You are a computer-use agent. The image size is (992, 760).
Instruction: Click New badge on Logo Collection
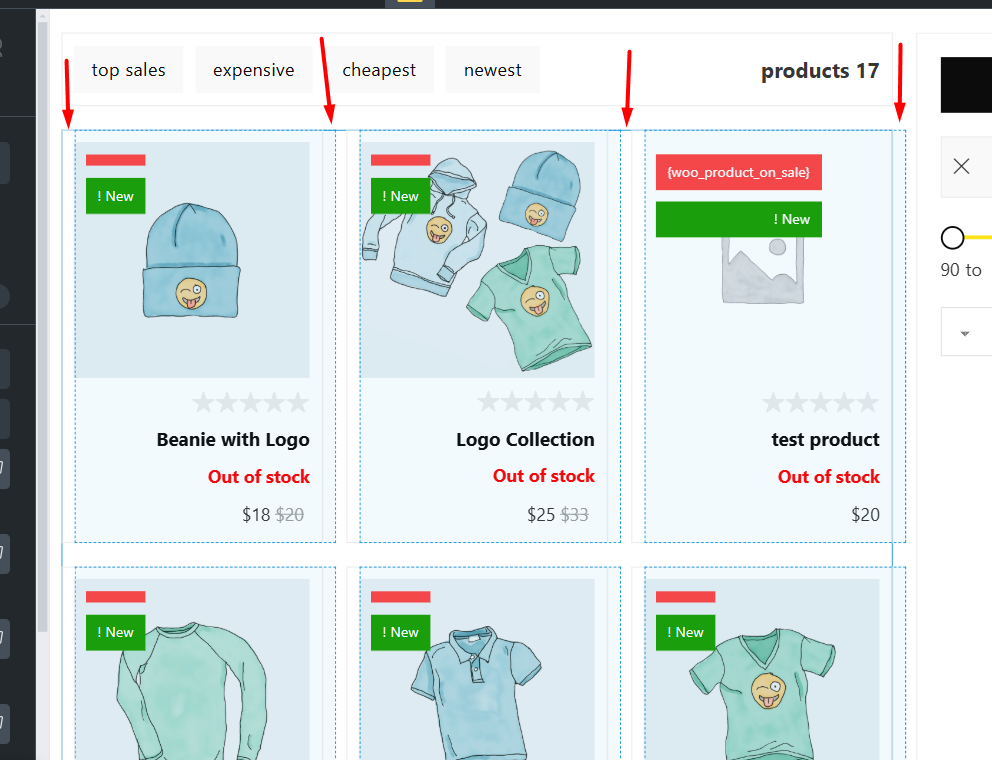[x=400, y=196]
